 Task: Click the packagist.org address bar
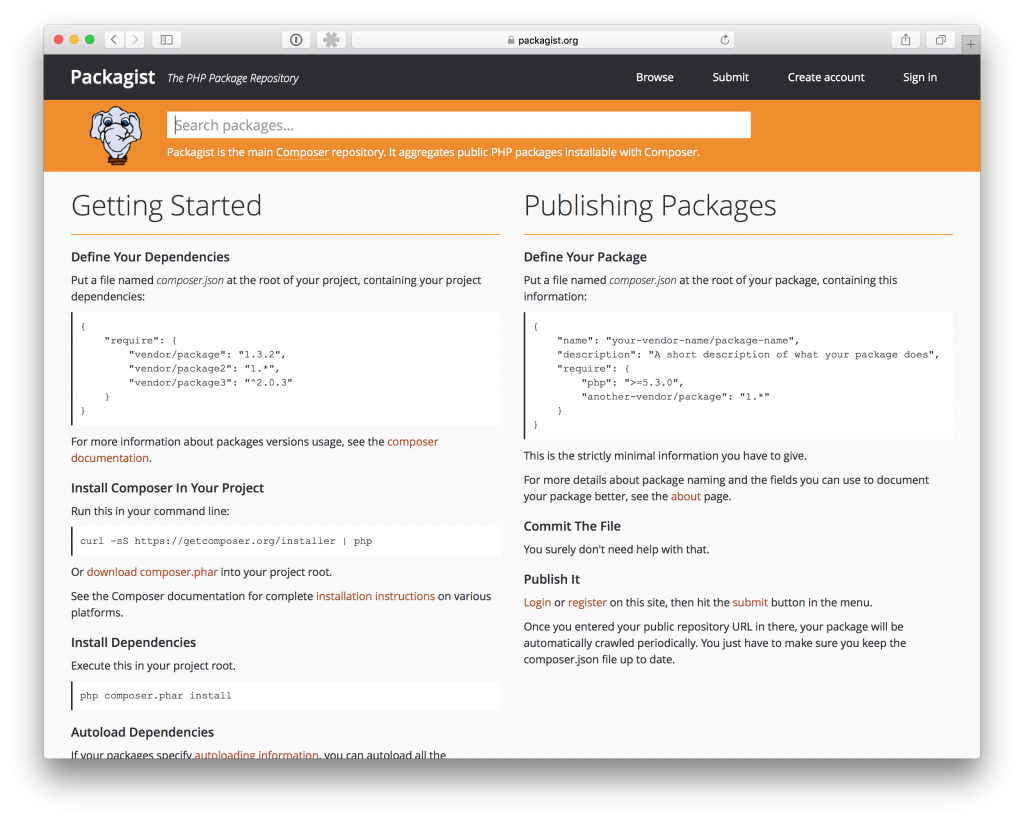543,40
